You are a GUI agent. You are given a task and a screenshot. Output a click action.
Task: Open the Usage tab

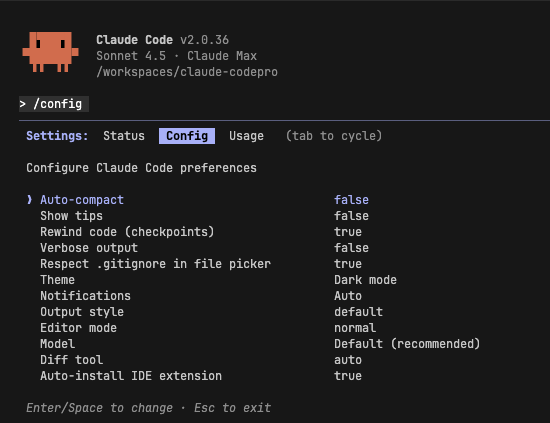(246, 136)
